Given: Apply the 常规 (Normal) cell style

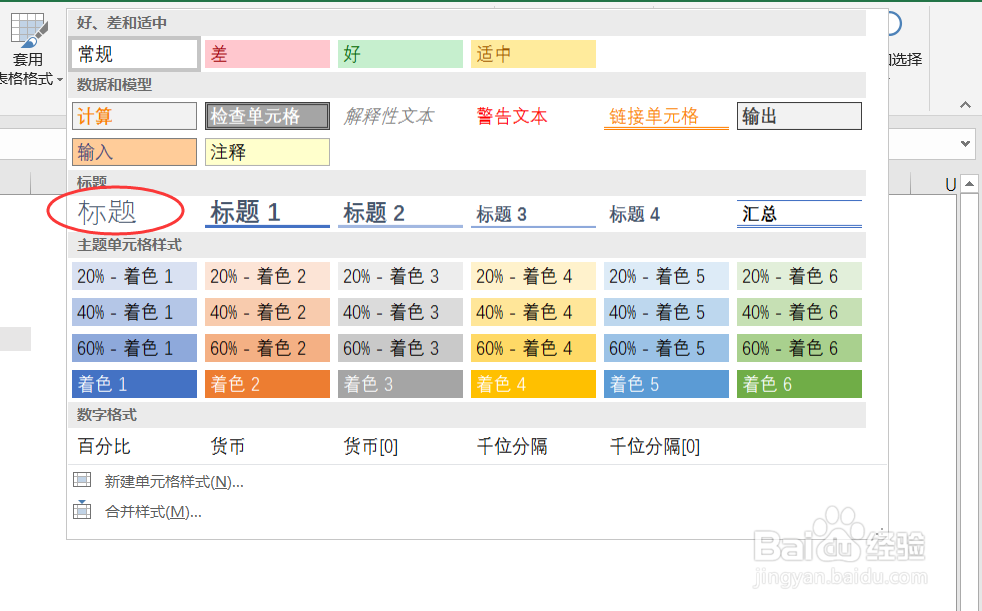Looking at the screenshot, I should (x=134, y=53).
